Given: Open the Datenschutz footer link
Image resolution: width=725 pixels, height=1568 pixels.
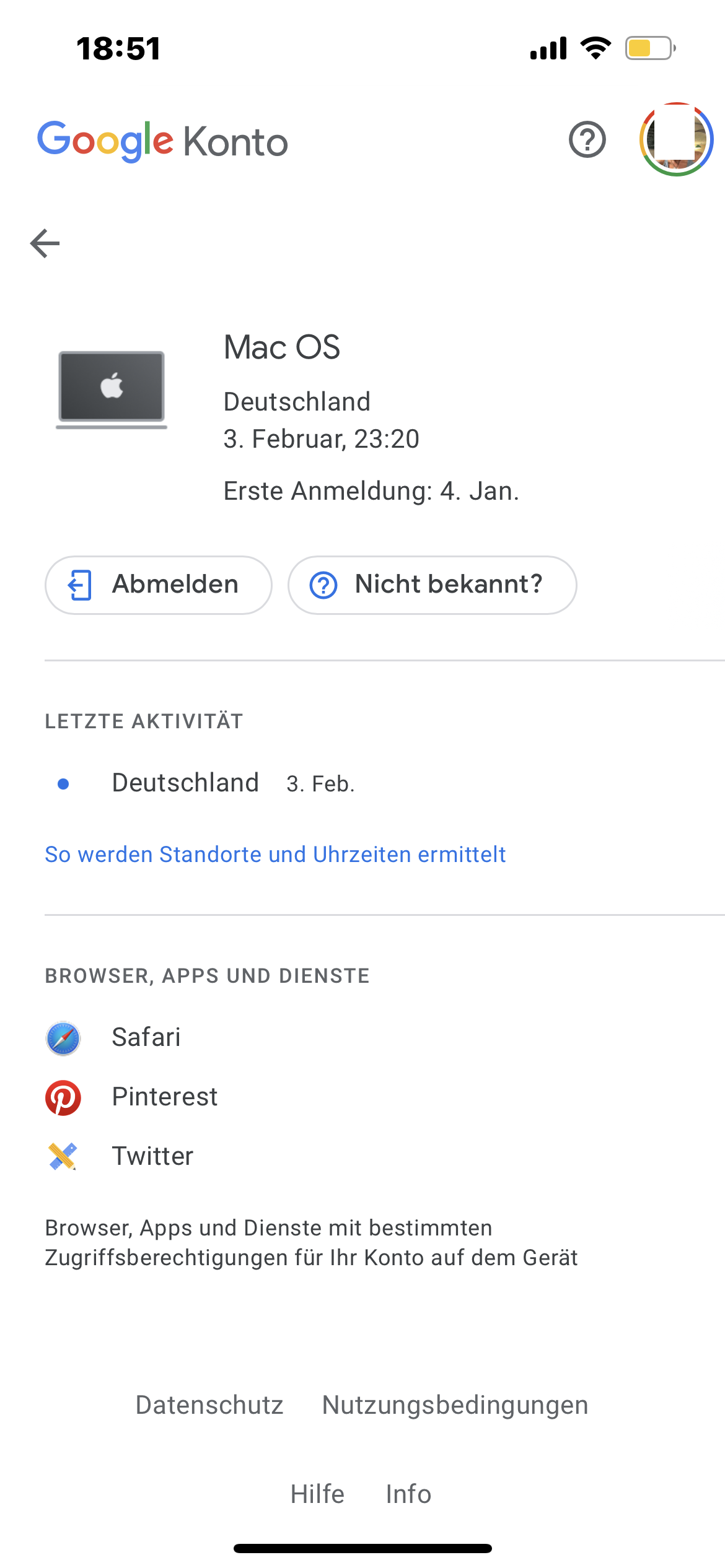Looking at the screenshot, I should point(209,1405).
